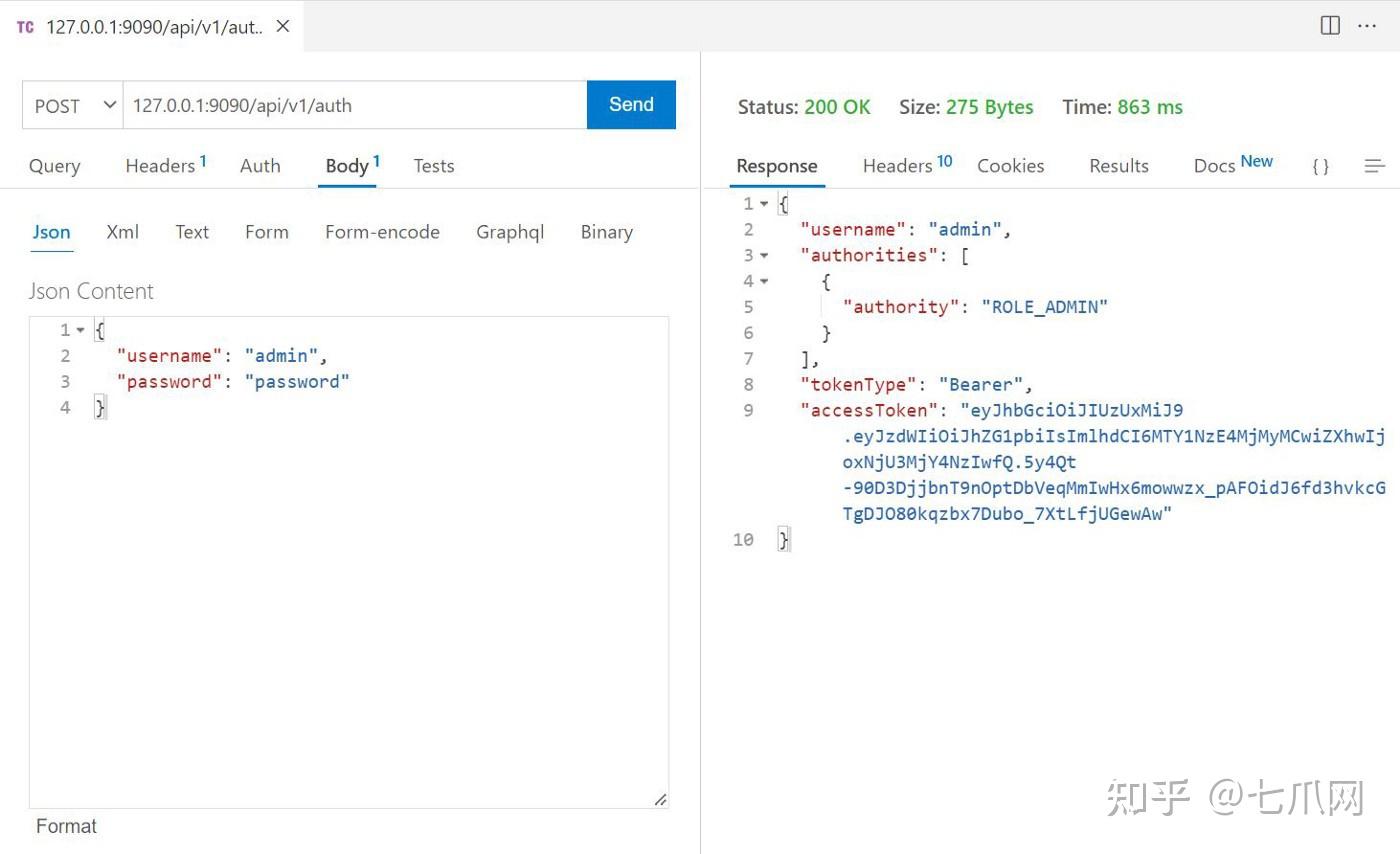Open the Tests tab

click(434, 166)
